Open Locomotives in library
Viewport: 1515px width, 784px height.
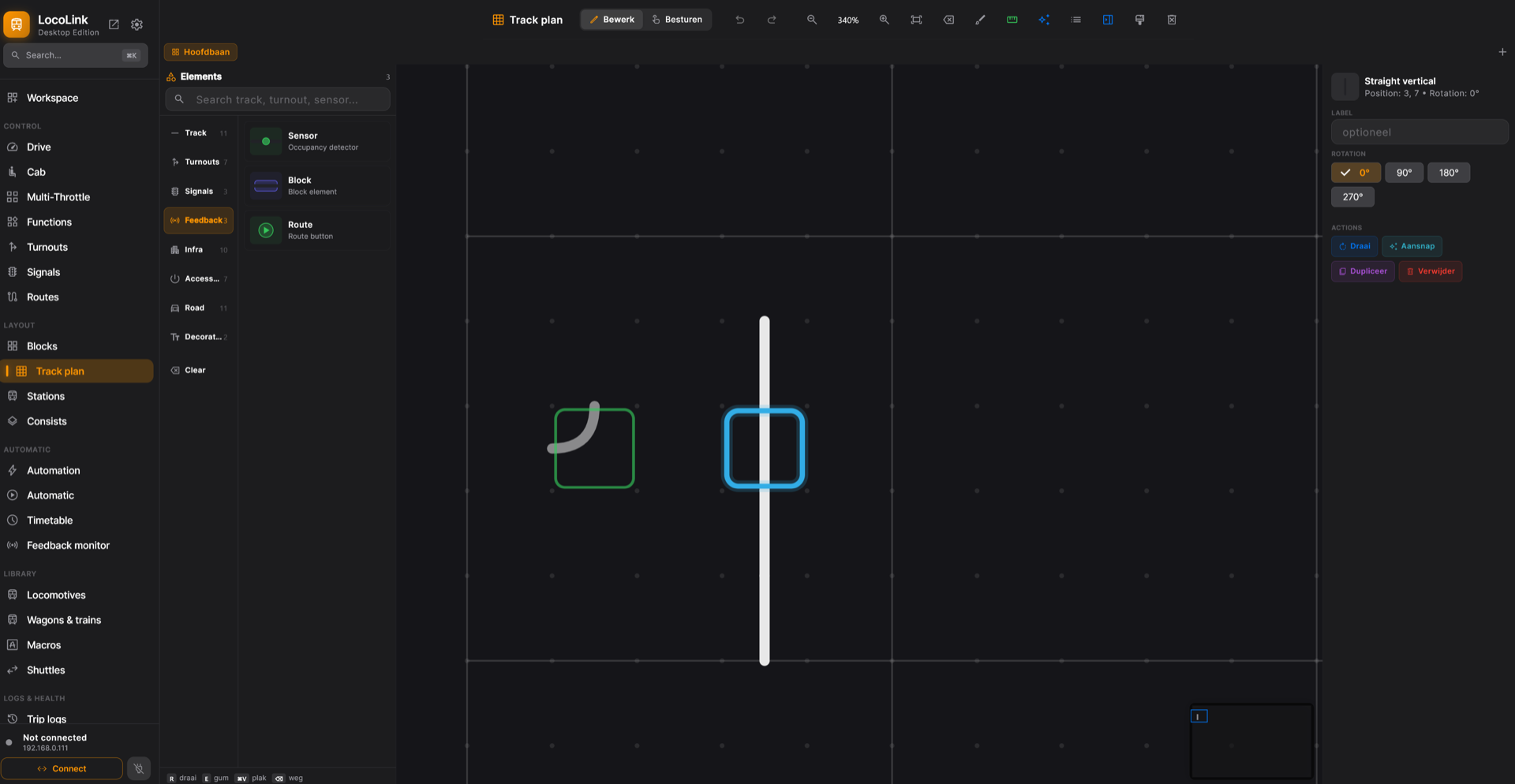(77, 595)
